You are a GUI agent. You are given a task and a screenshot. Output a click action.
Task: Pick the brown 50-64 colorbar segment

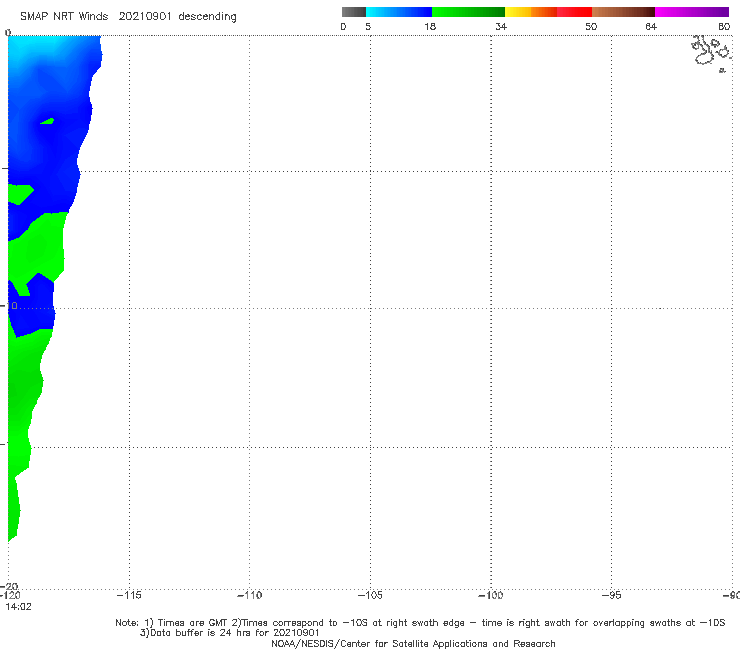(623, 12)
